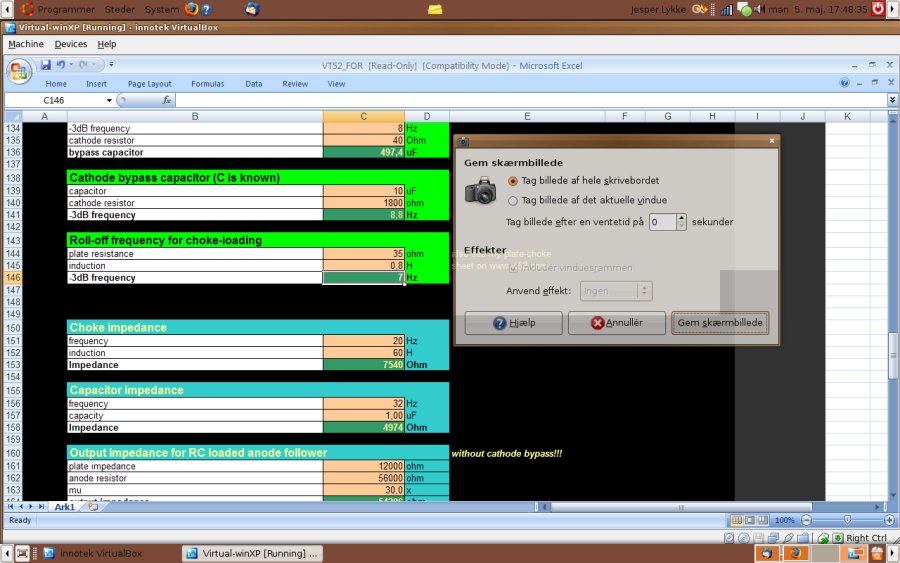
Task: Click the fx Insert Function icon
Action: click(x=166, y=100)
